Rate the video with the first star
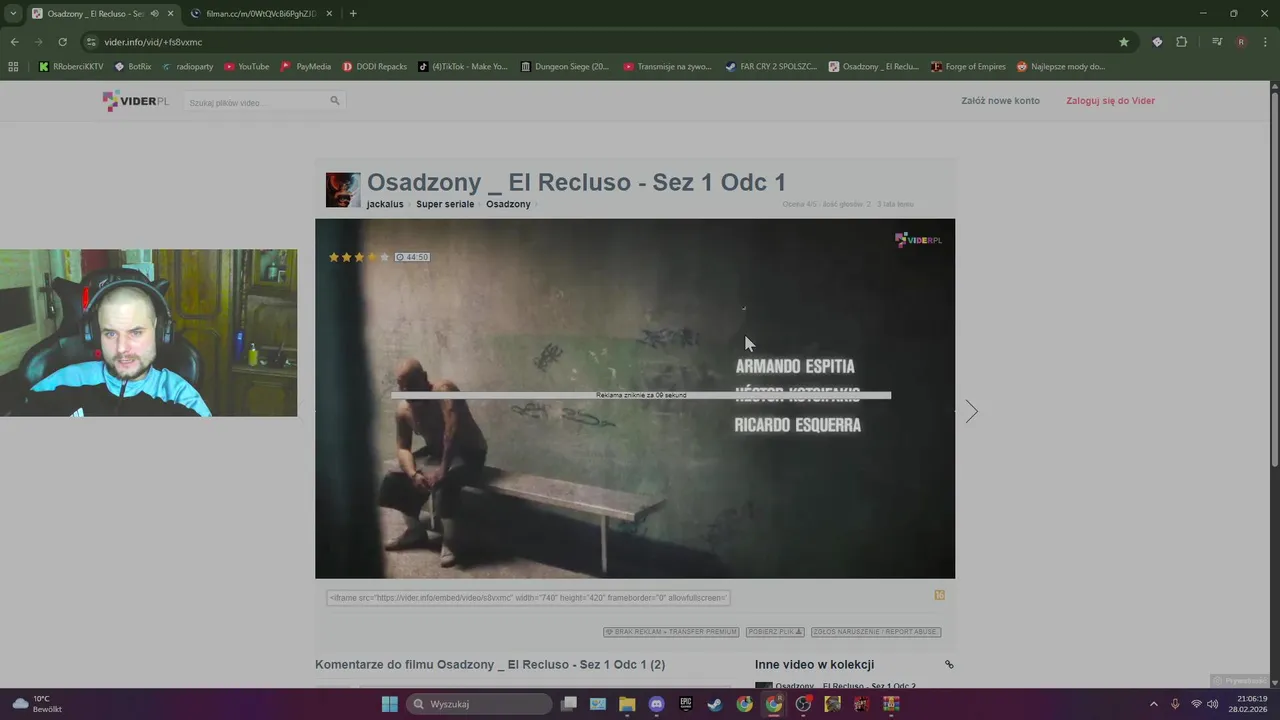The image size is (1280, 720). pos(335,257)
